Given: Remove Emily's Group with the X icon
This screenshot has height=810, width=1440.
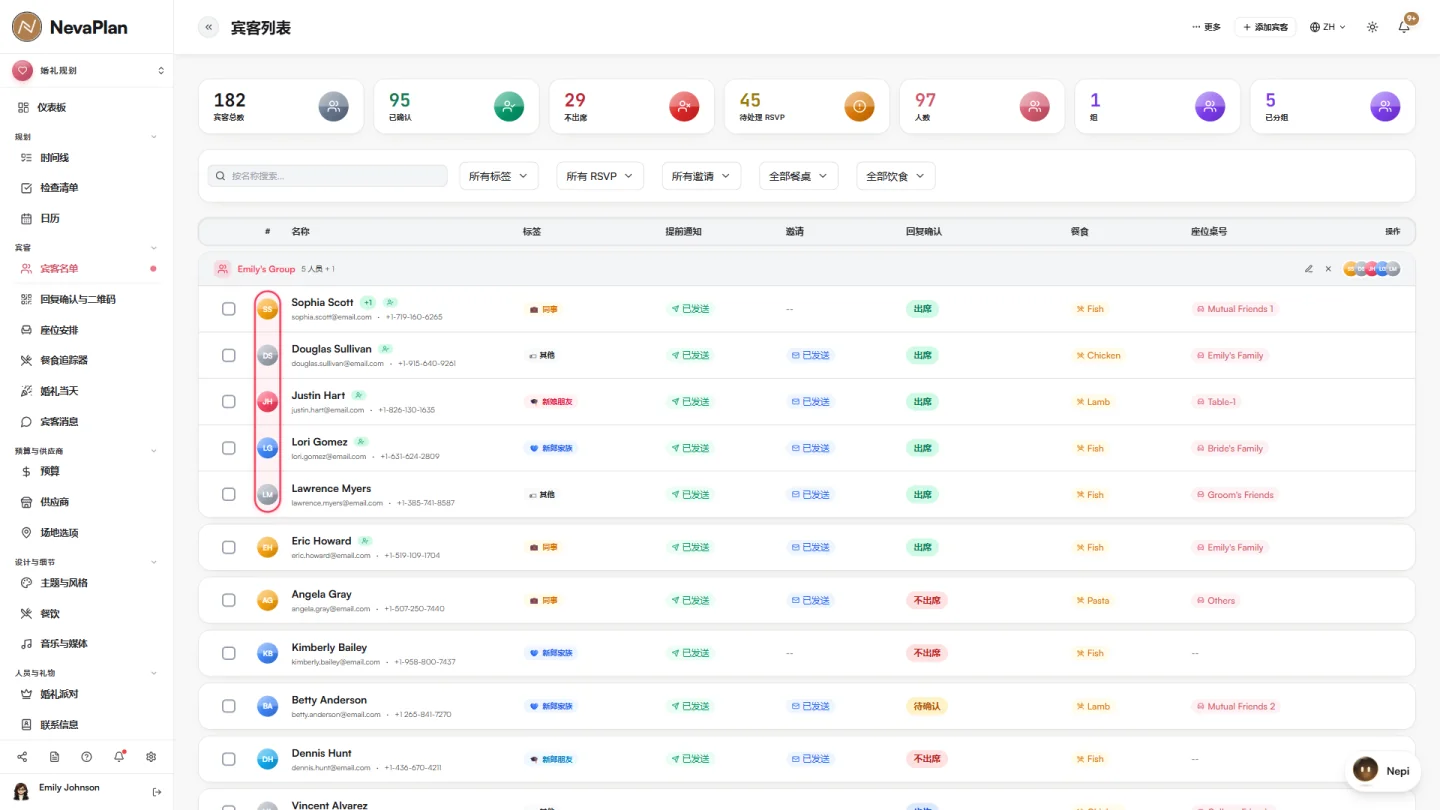Looking at the screenshot, I should [x=1328, y=269].
